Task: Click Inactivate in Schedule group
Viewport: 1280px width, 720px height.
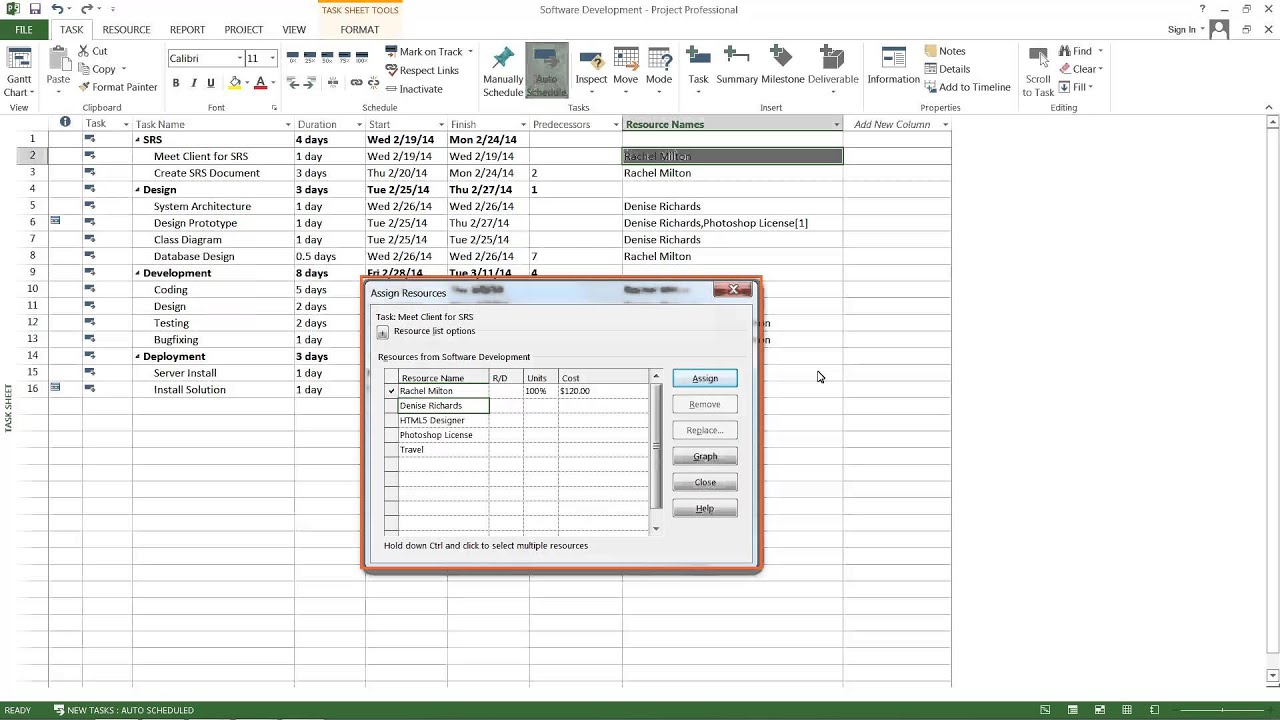Action: [x=414, y=89]
